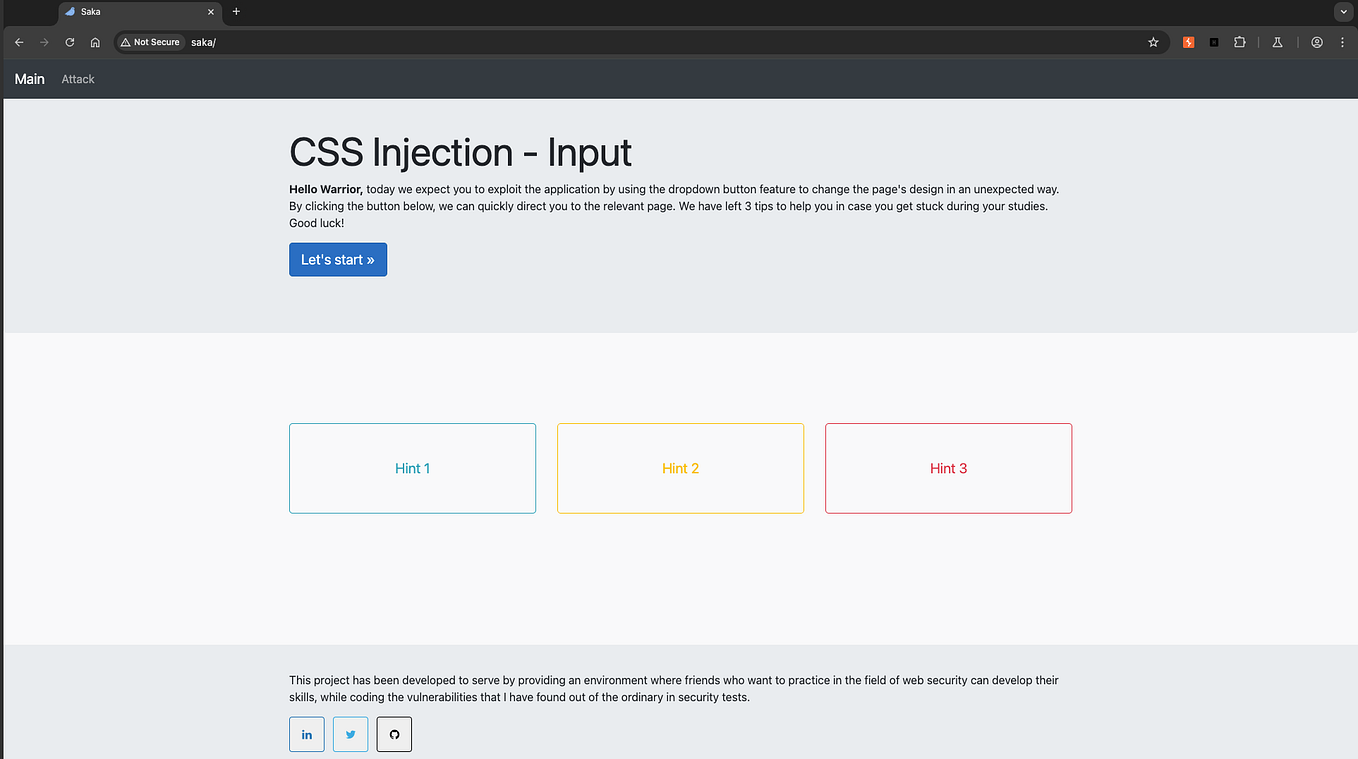
Task: Open the LinkedIn profile icon
Action: click(x=306, y=734)
